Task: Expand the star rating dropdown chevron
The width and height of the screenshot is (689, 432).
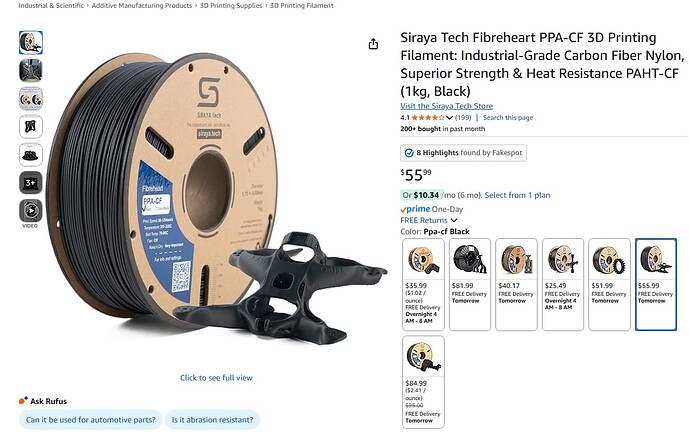Action: [x=449, y=118]
